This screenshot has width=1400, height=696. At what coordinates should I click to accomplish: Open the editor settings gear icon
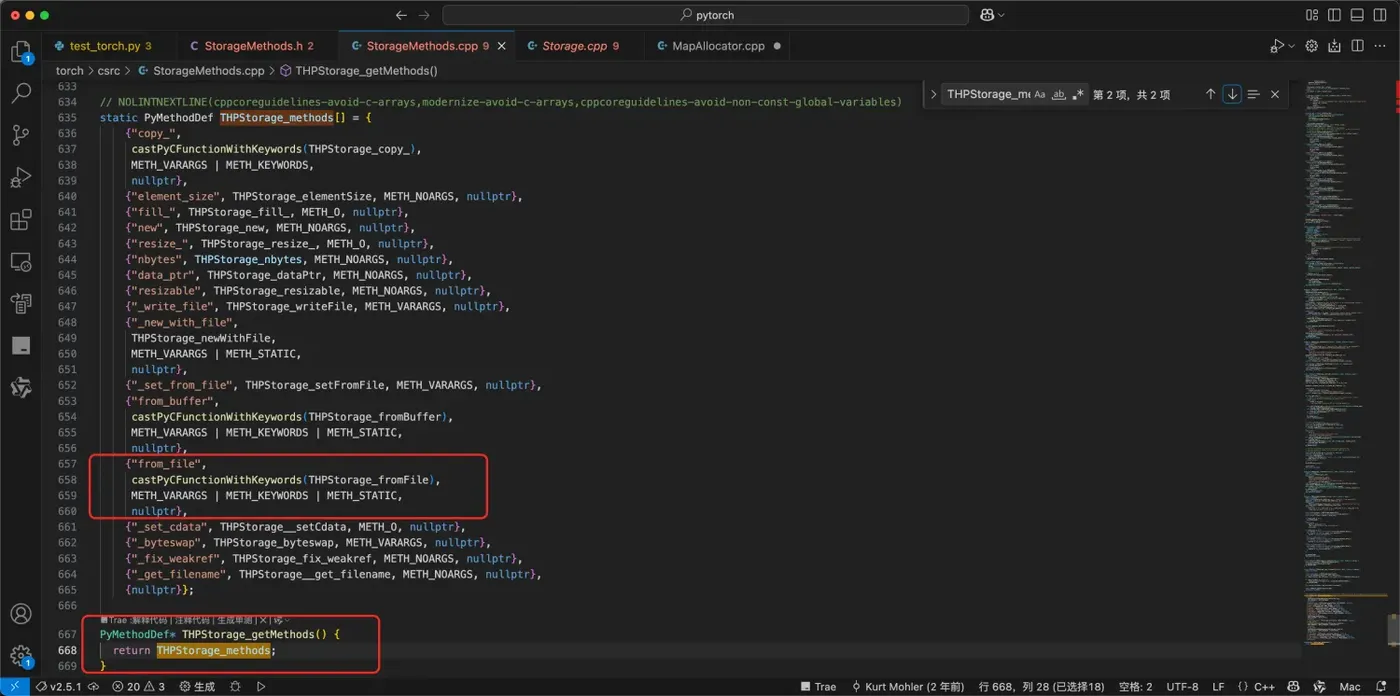coord(1311,46)
